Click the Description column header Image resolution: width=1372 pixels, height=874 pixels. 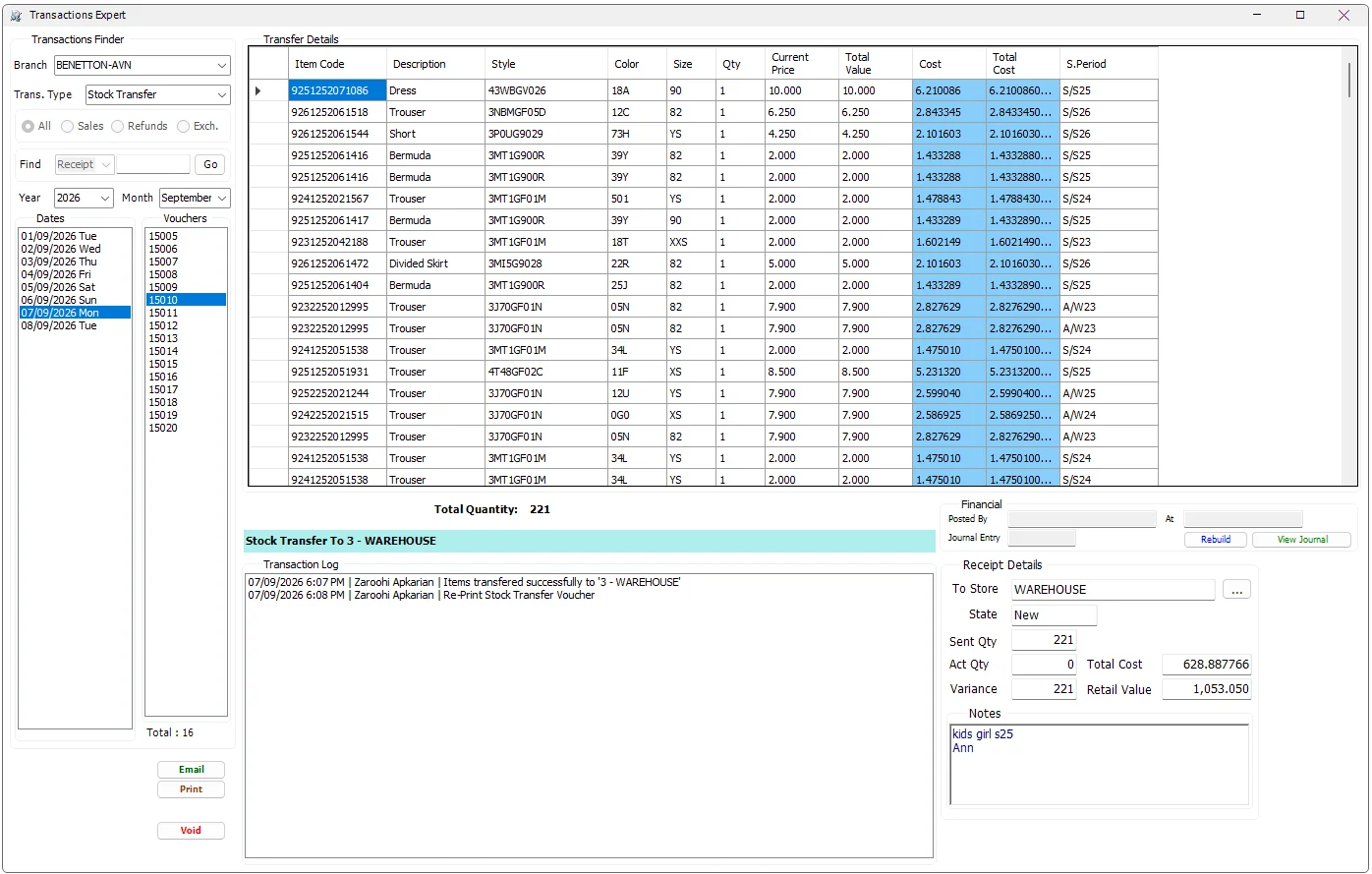tap(435, 64)
